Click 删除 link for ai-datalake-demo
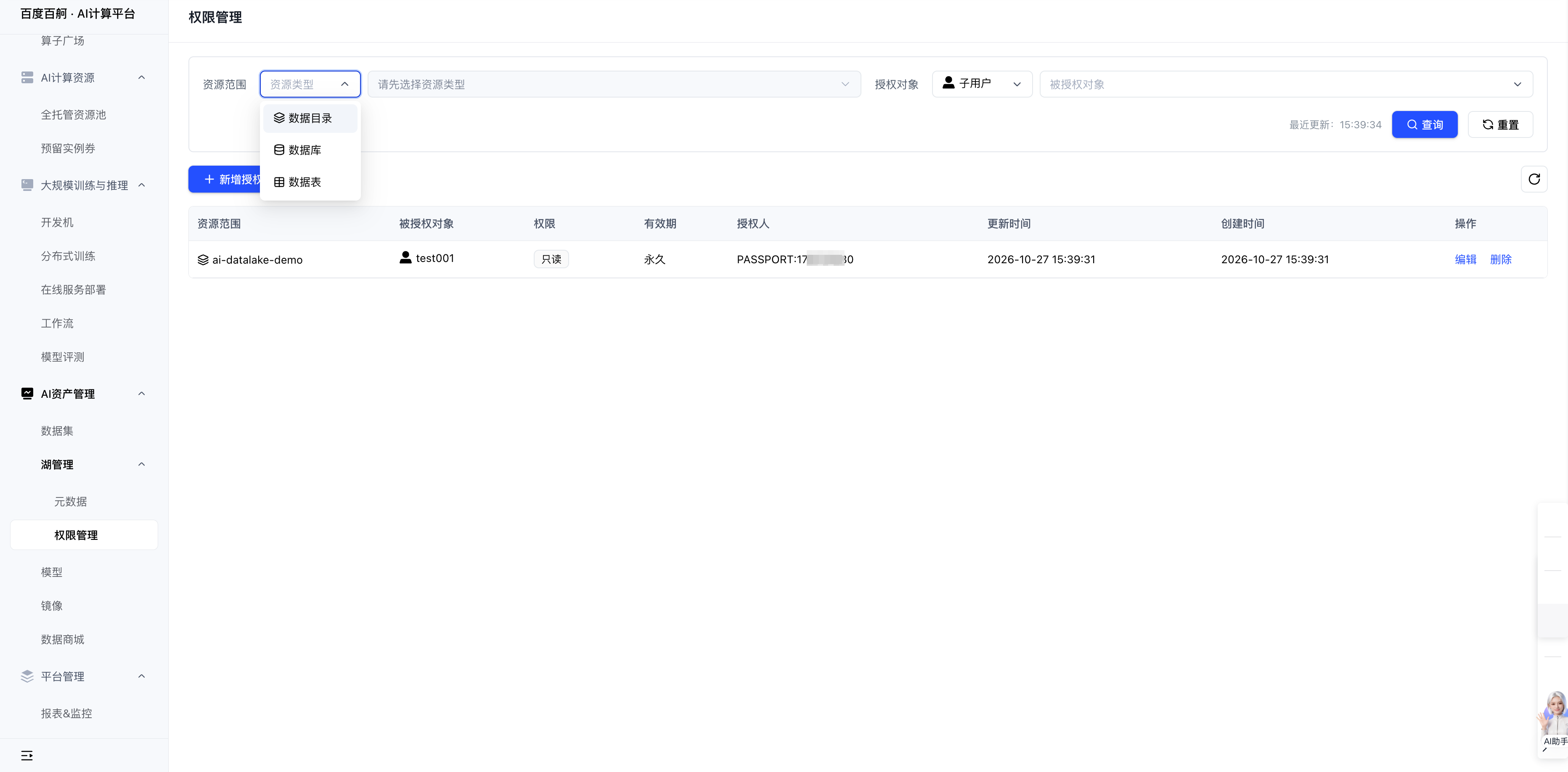Image resolution: width=1568 pixels, height=772 pixels. point(1500,259)
